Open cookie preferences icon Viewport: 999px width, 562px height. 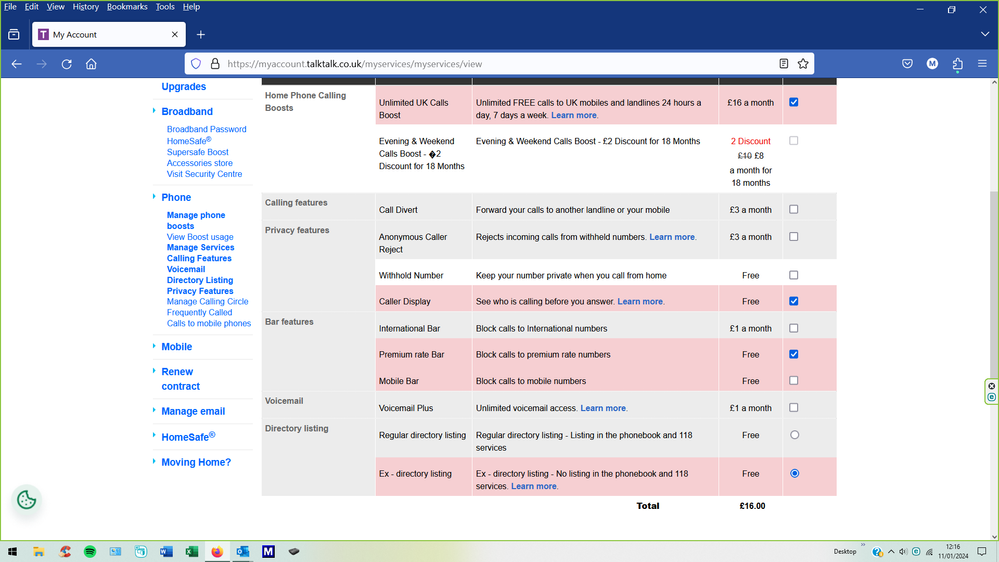tap(27, 500)
